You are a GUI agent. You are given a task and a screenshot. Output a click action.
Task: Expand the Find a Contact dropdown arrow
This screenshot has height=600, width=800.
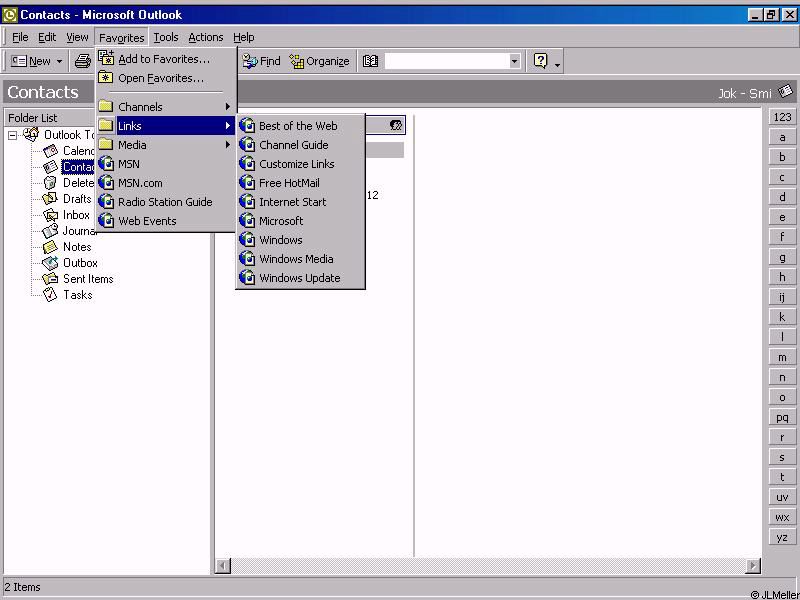pyautogui.click(x=514, y=61)
